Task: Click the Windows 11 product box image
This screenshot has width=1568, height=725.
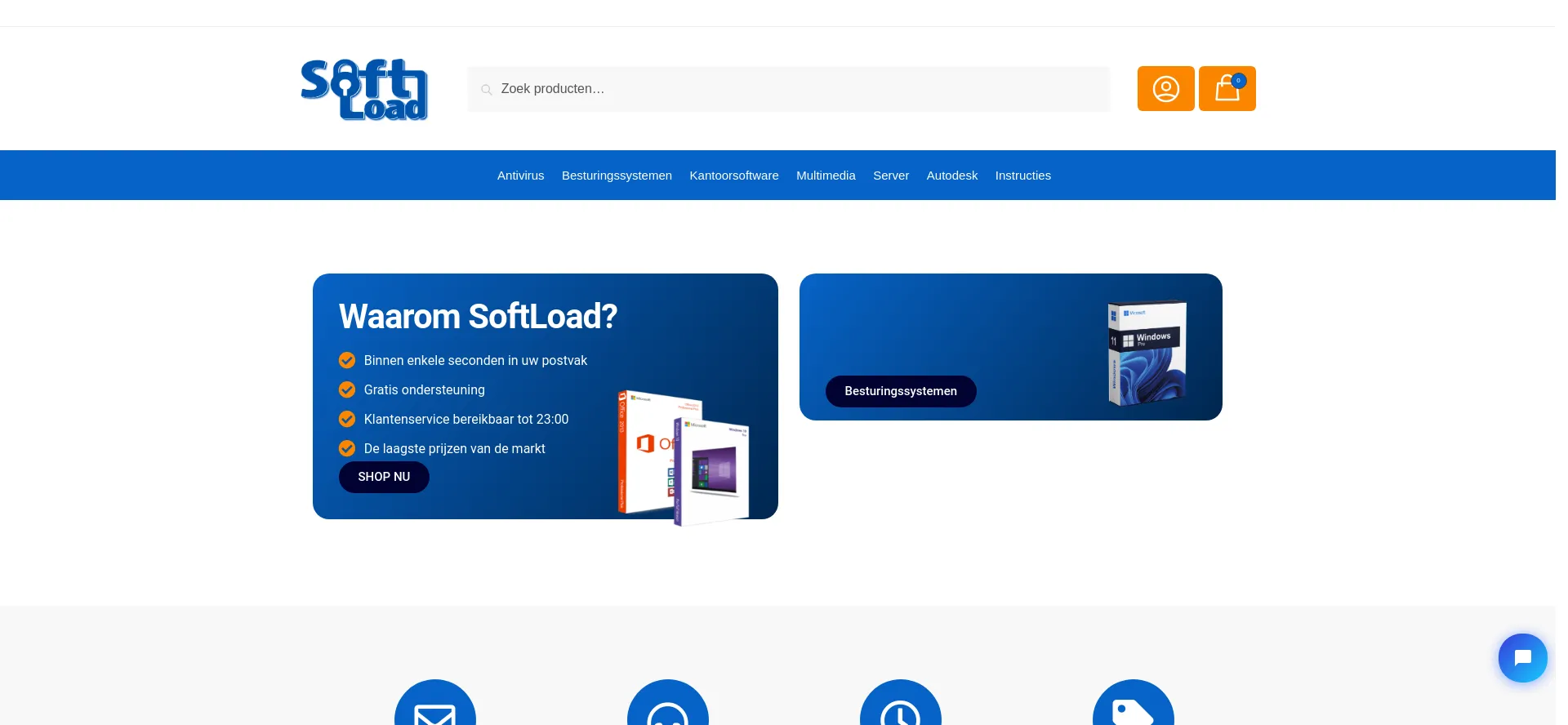Action: point(1147,353)
